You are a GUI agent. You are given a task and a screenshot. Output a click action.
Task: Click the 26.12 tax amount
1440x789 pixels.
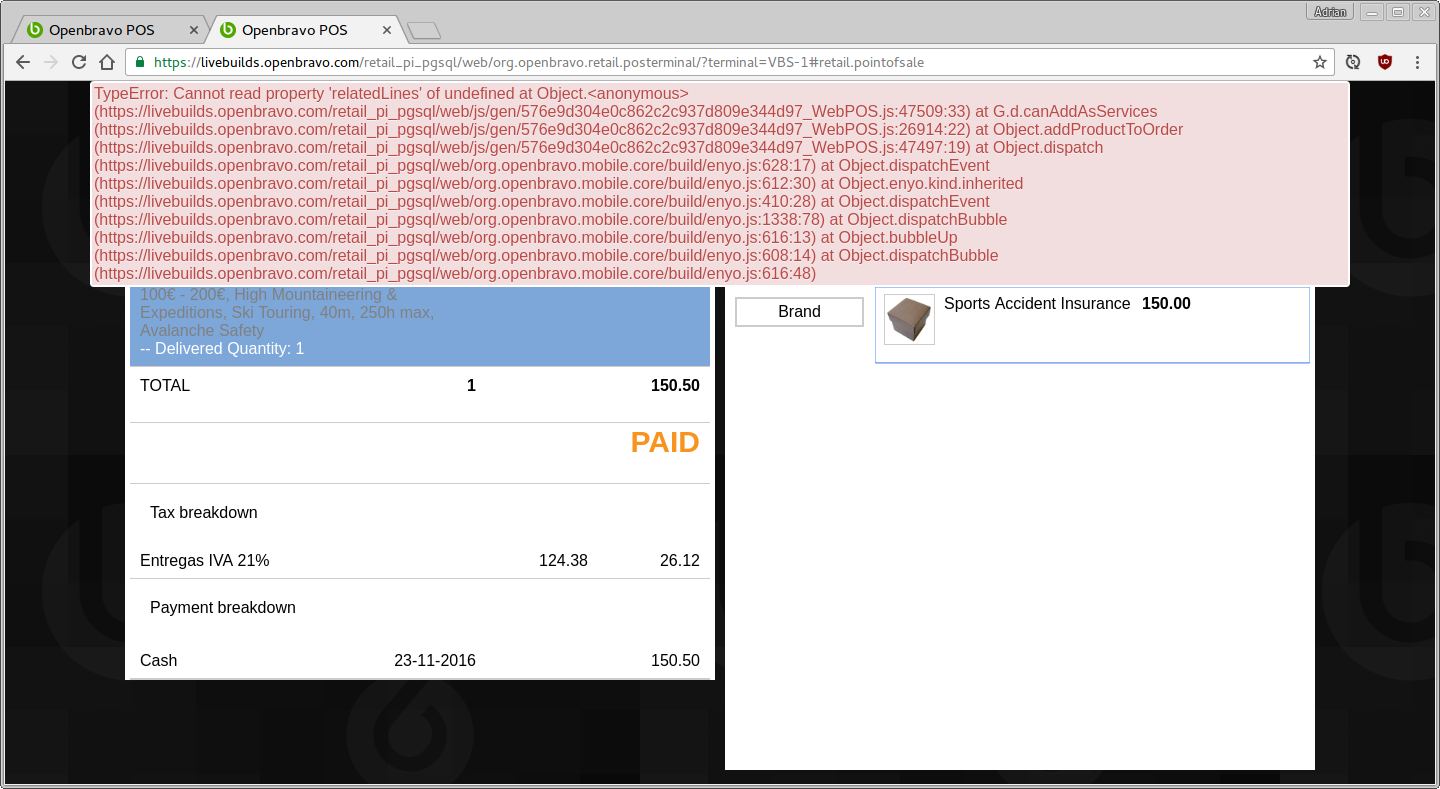680,561
